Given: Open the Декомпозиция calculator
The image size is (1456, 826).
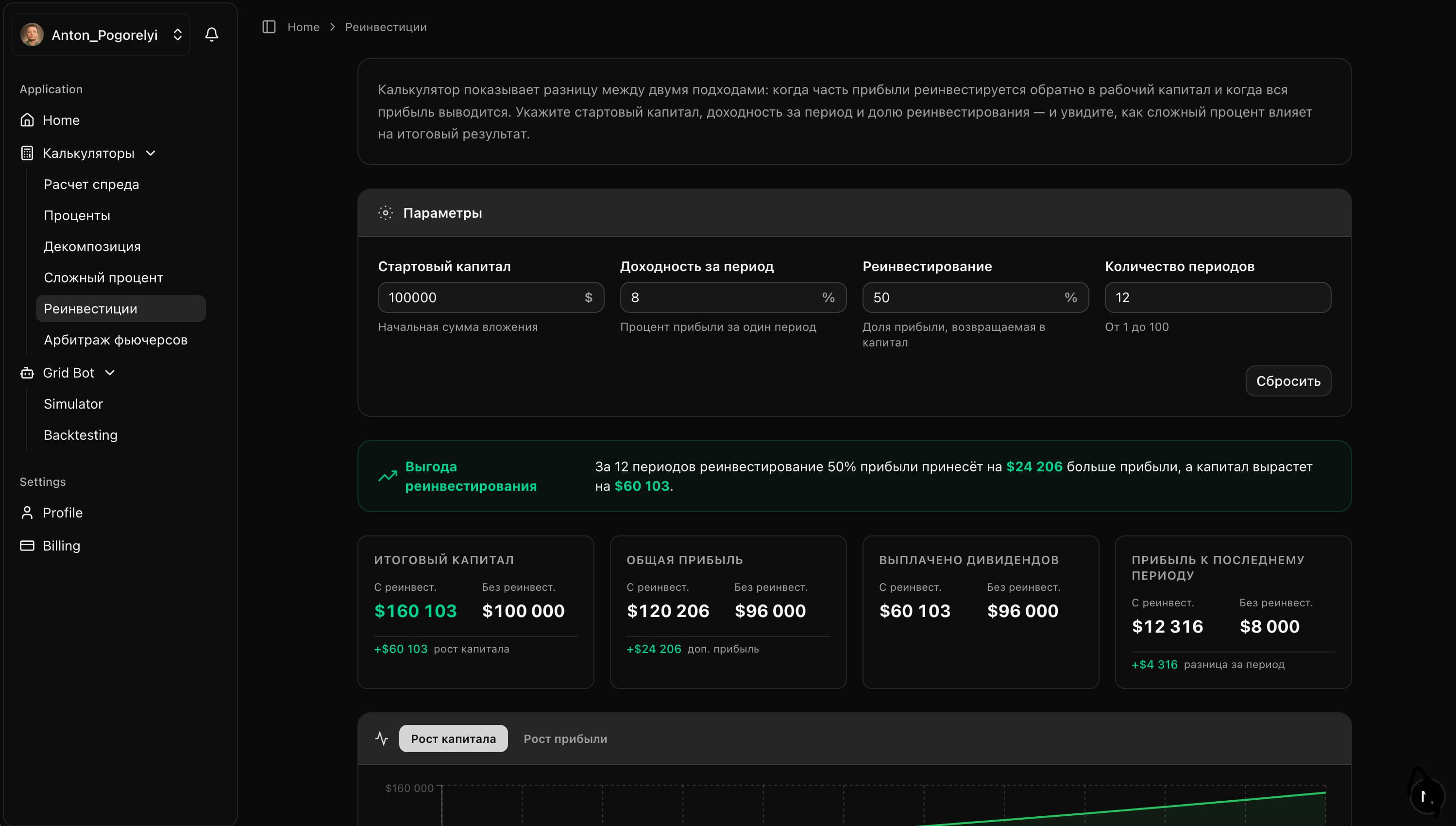Looking at the screenshot, I should pyautogui.click(x=121, y=247).
